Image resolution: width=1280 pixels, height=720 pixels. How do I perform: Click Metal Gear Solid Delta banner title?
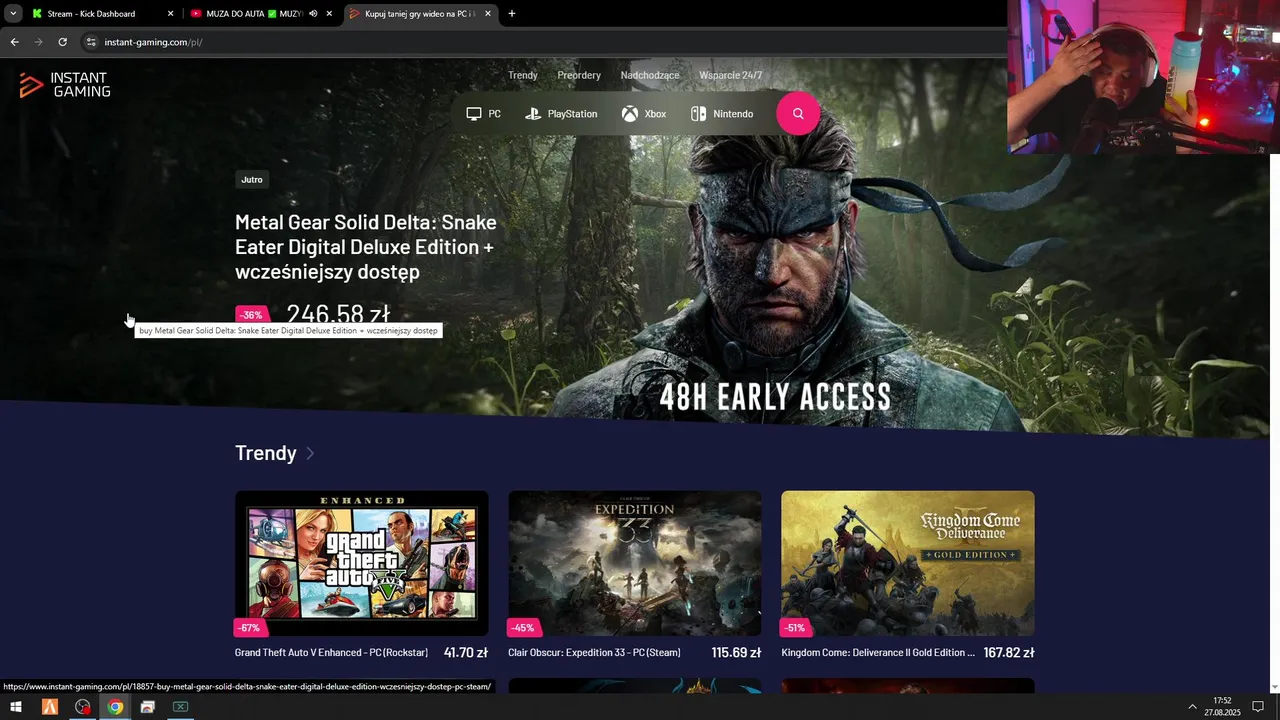pos(366,247)
